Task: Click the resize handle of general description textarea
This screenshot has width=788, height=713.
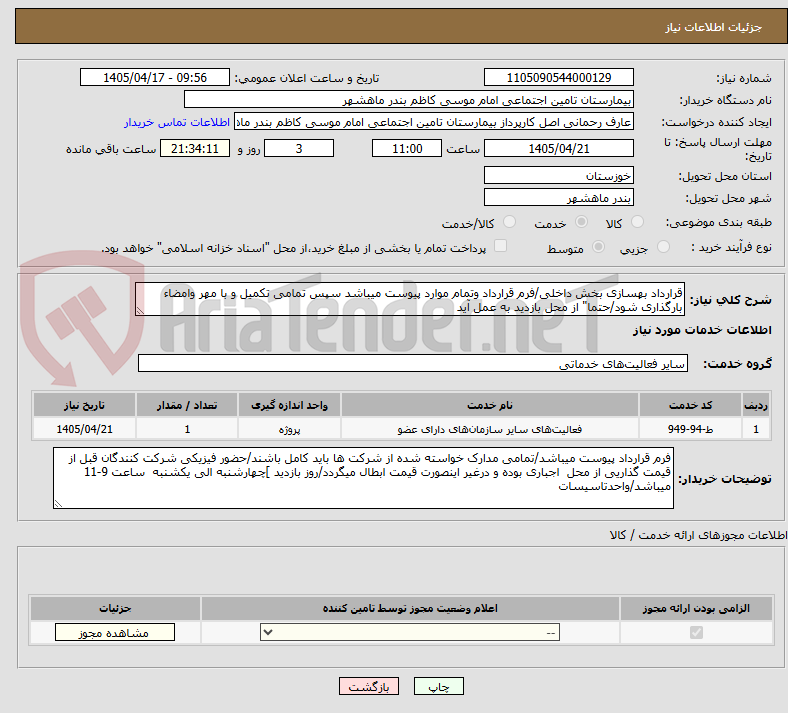Action: point(140,312)
